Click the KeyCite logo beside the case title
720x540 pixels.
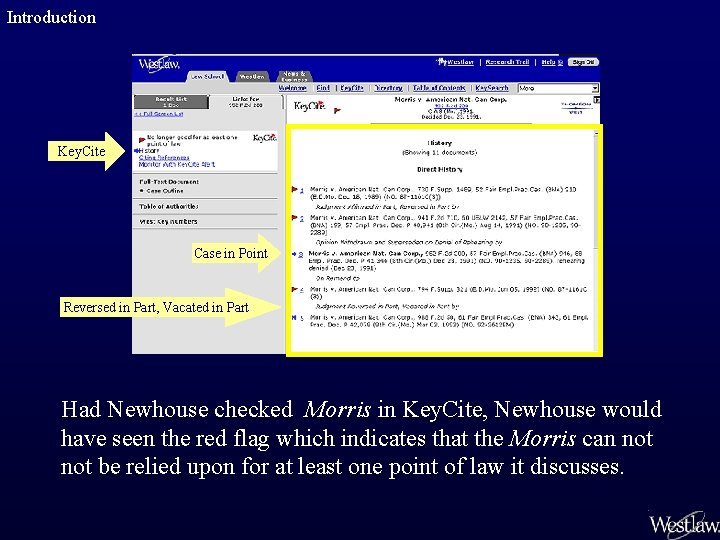click(x=309, y=106)
